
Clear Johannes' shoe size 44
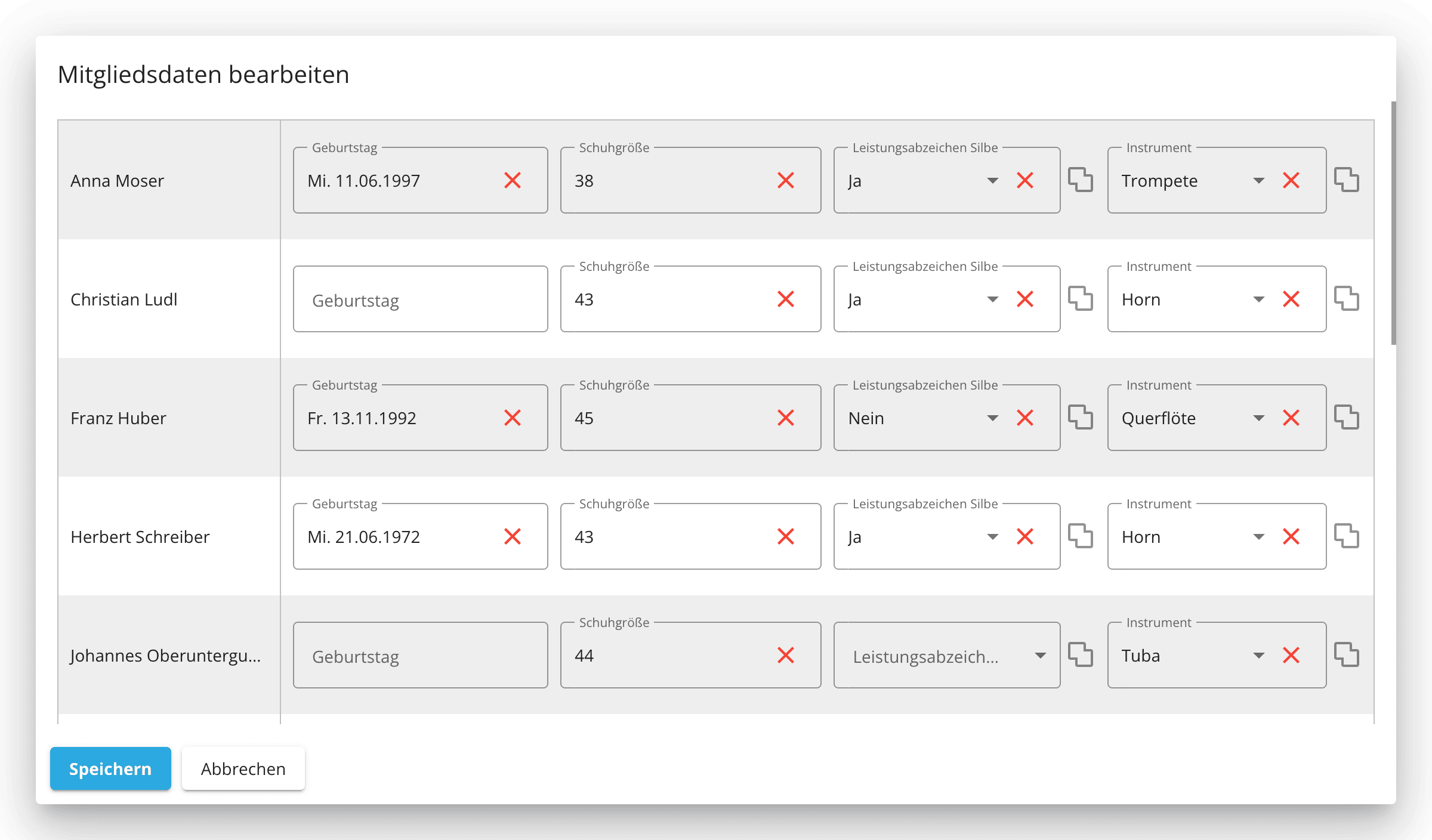tap(786, 655)
